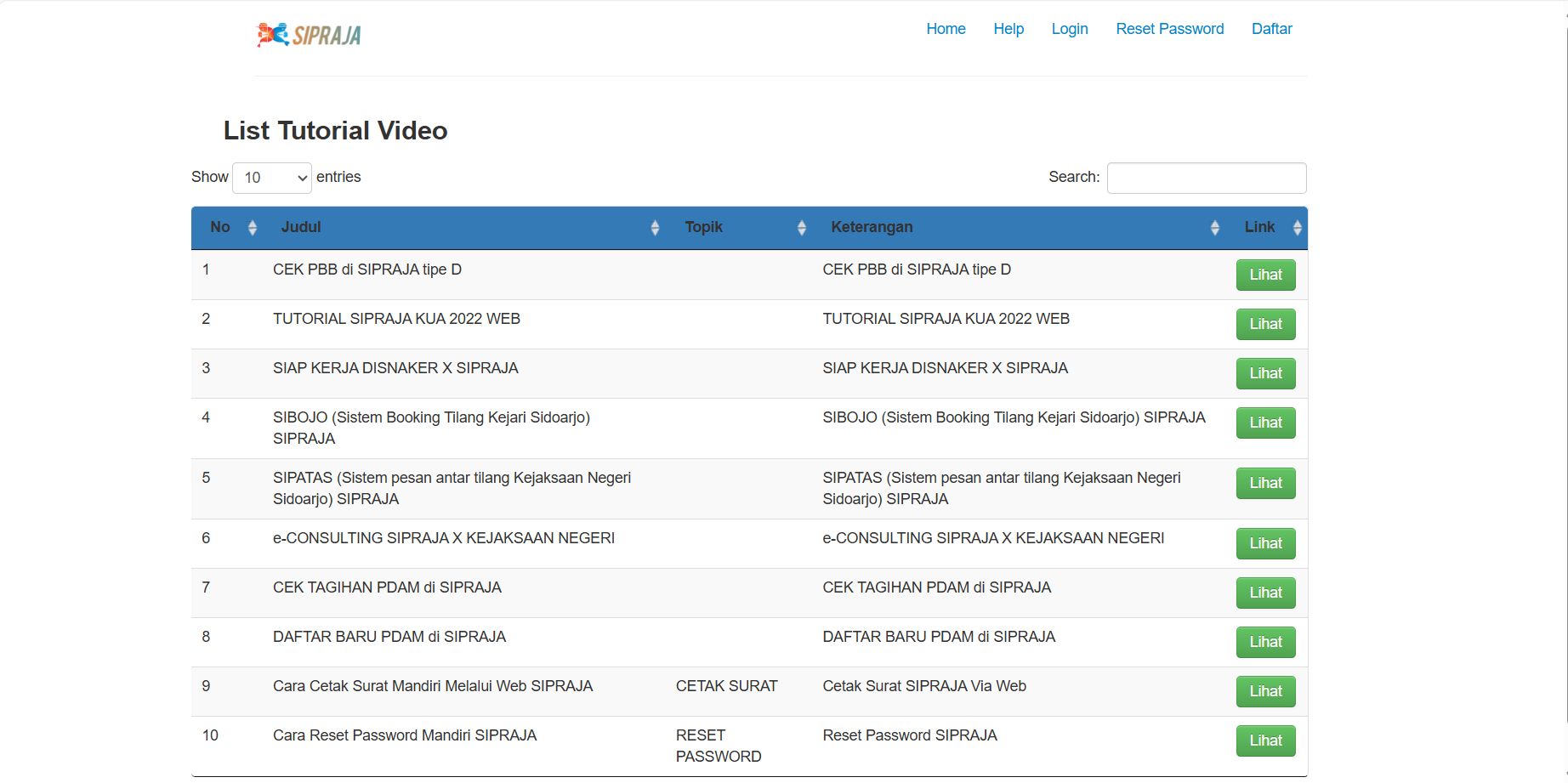Click the 'List Tutorial Video' heading
This screenshot has width=1568, height=783.
tap(335, 130)
